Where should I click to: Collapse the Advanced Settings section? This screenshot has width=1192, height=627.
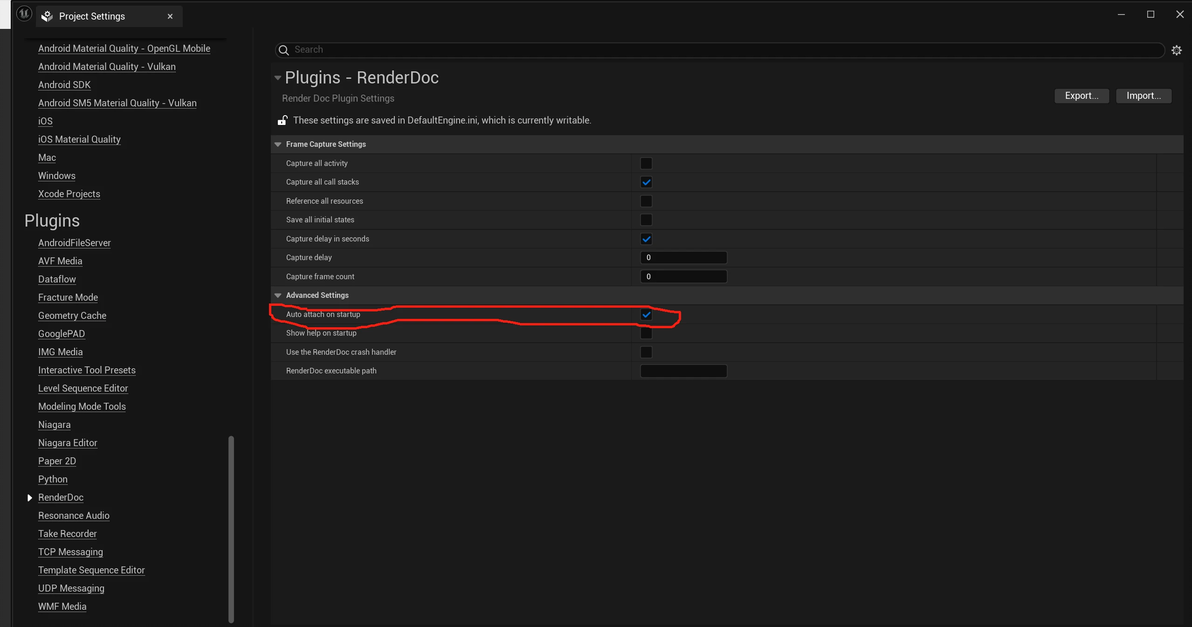[277, 296]
